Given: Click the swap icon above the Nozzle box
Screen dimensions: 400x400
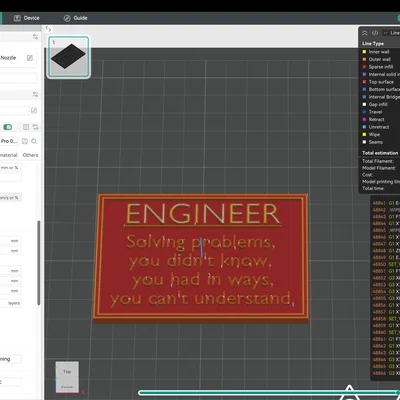Looking at the screenshot, I should pos(35,37).
